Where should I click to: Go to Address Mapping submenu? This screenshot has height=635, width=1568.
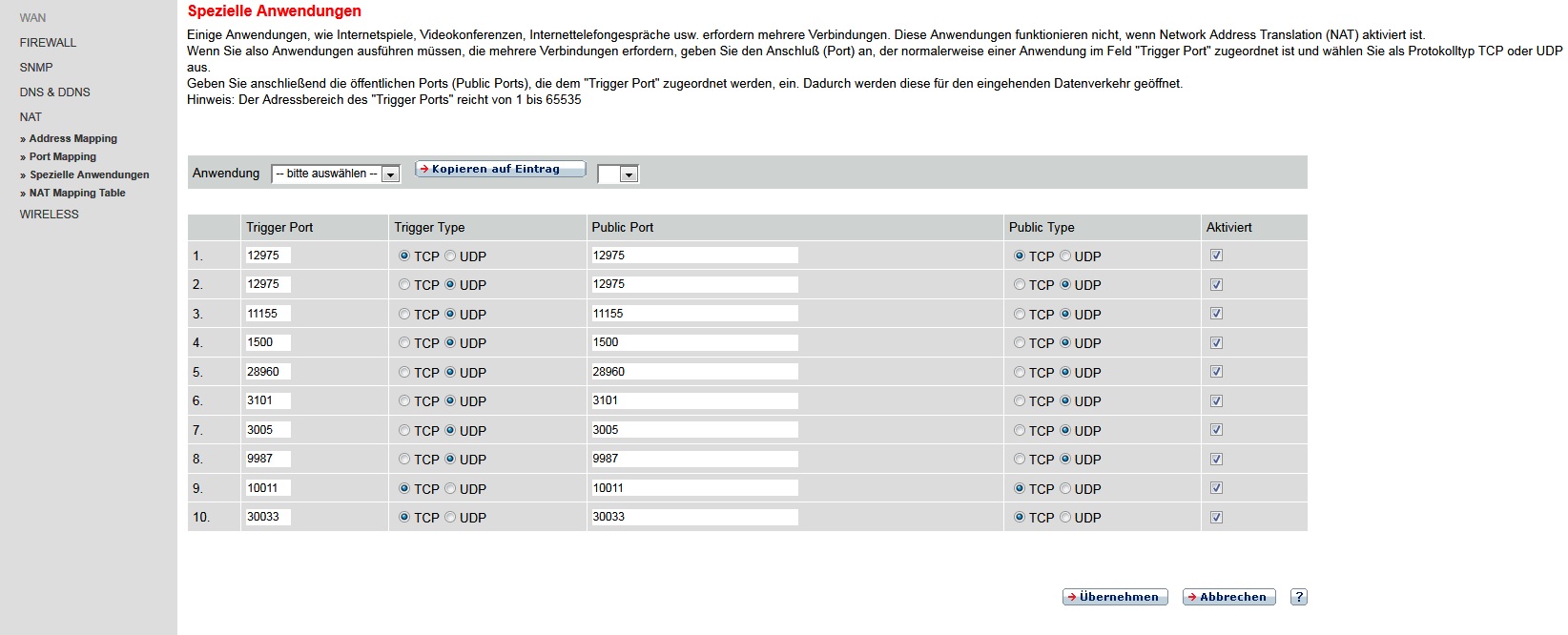72,138
